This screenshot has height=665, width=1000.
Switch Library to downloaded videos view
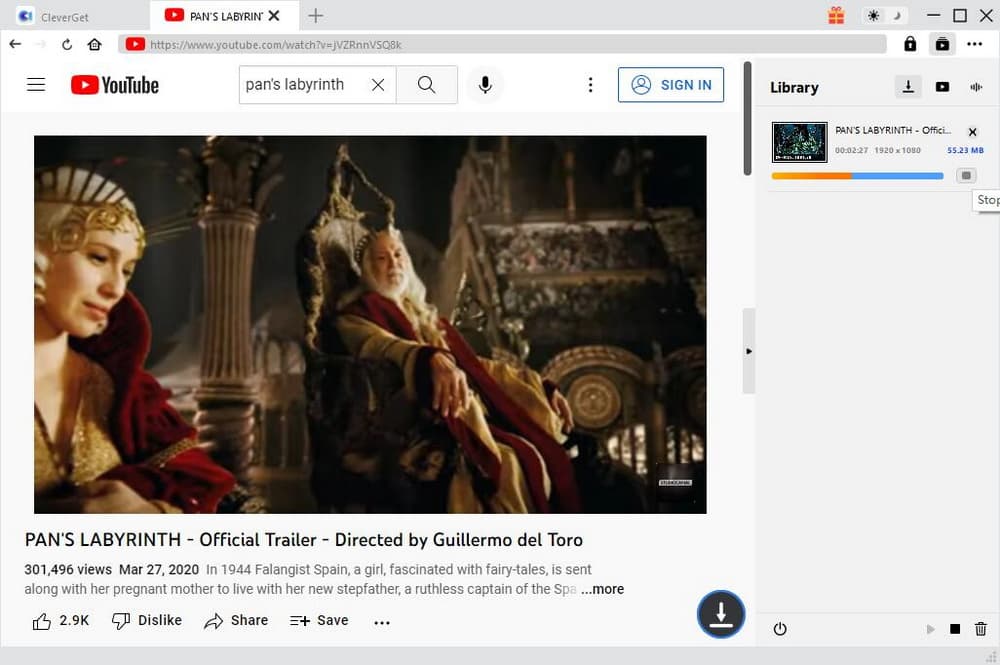point(942,87)
